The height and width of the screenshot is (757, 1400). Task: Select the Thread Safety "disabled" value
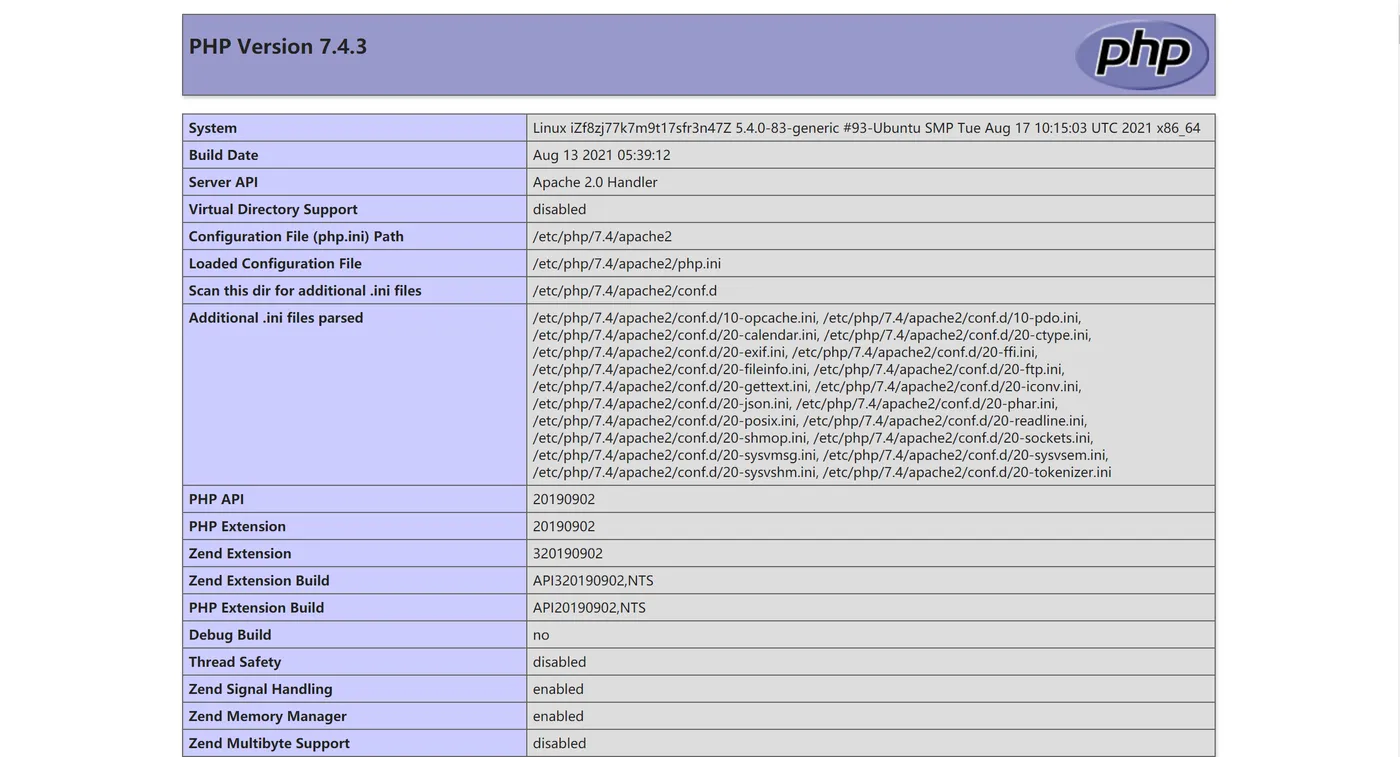[560, 661]
